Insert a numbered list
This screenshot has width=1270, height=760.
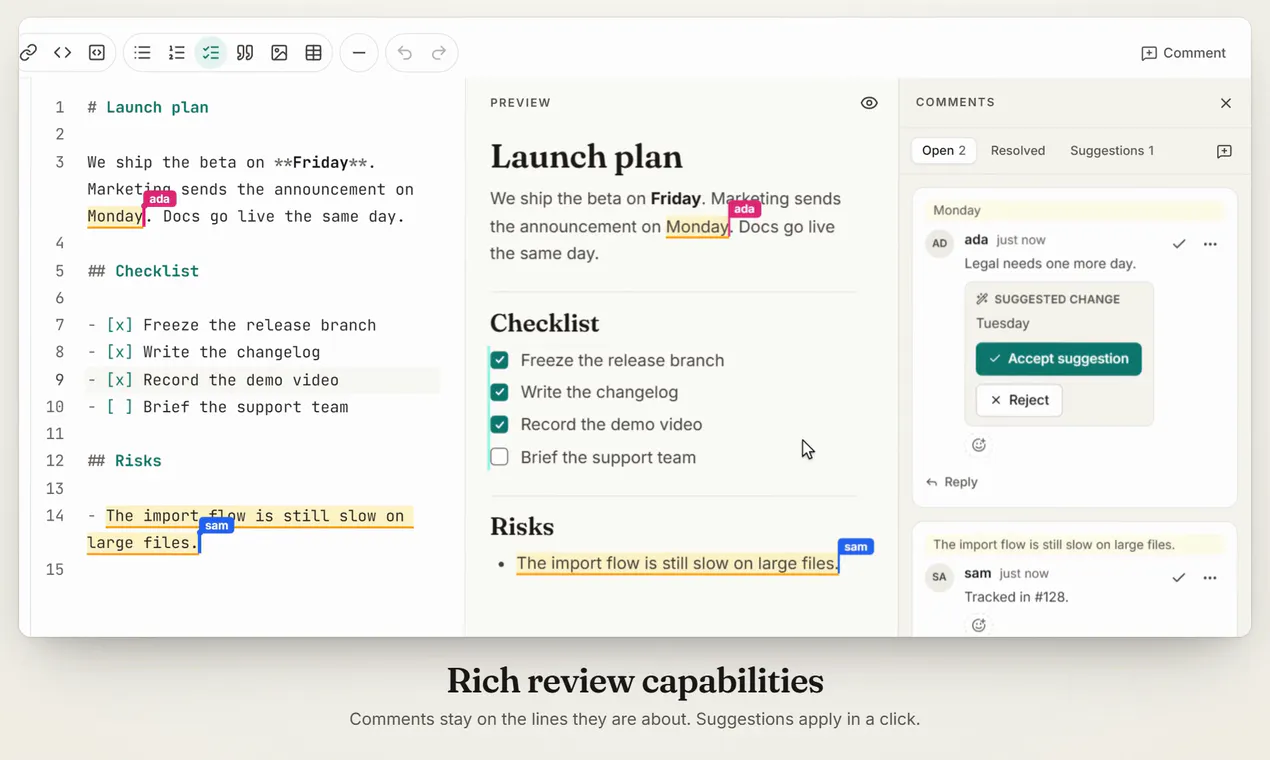coord(177,53)
